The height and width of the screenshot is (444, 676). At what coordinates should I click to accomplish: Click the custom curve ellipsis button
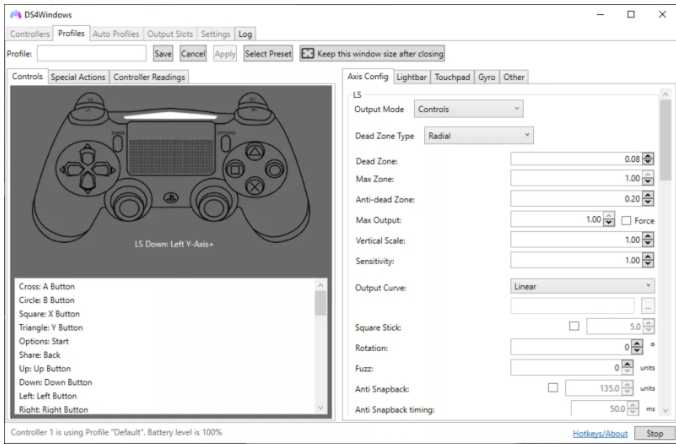pyautogui.click(x=648, y=306)
